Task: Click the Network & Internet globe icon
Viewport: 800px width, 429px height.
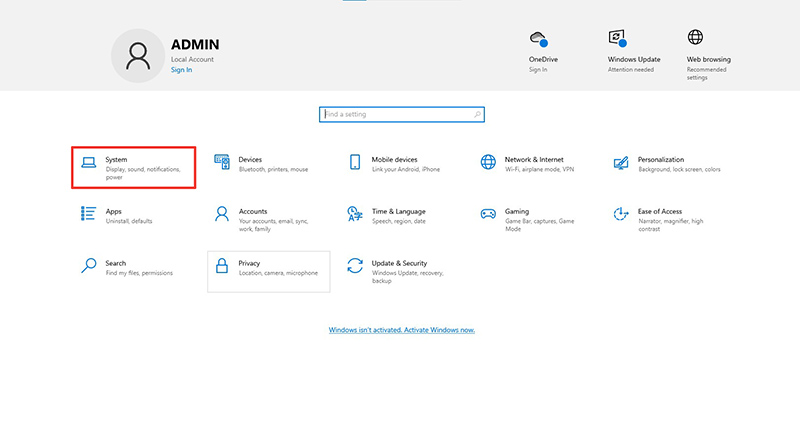Action: [488, 162]
